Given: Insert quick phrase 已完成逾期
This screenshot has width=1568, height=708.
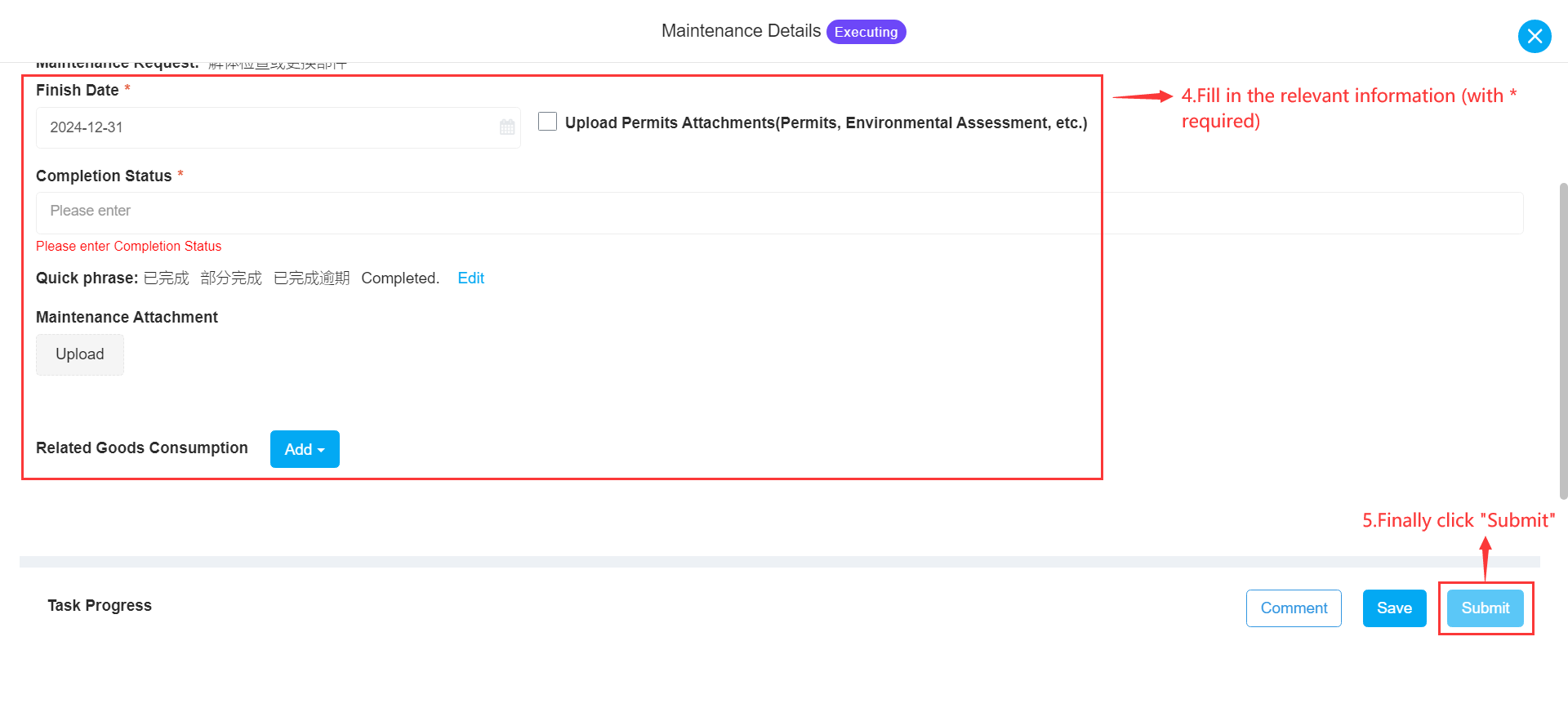Looking at the screenshot, I should tap(312, 278).
